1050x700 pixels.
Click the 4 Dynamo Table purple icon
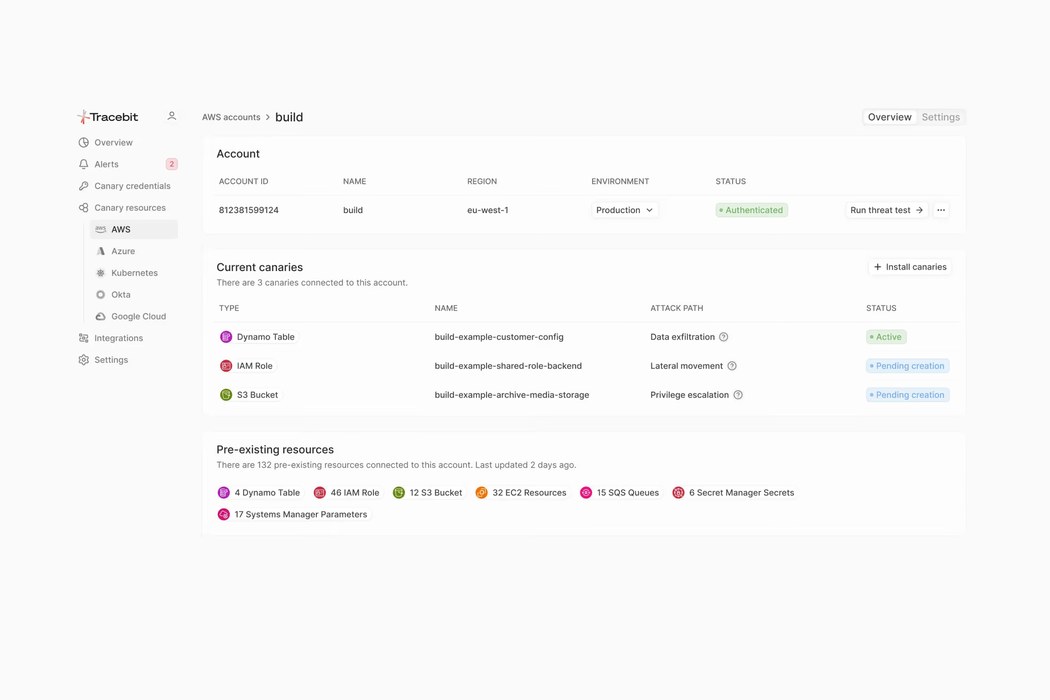click(x=224, y=492)
